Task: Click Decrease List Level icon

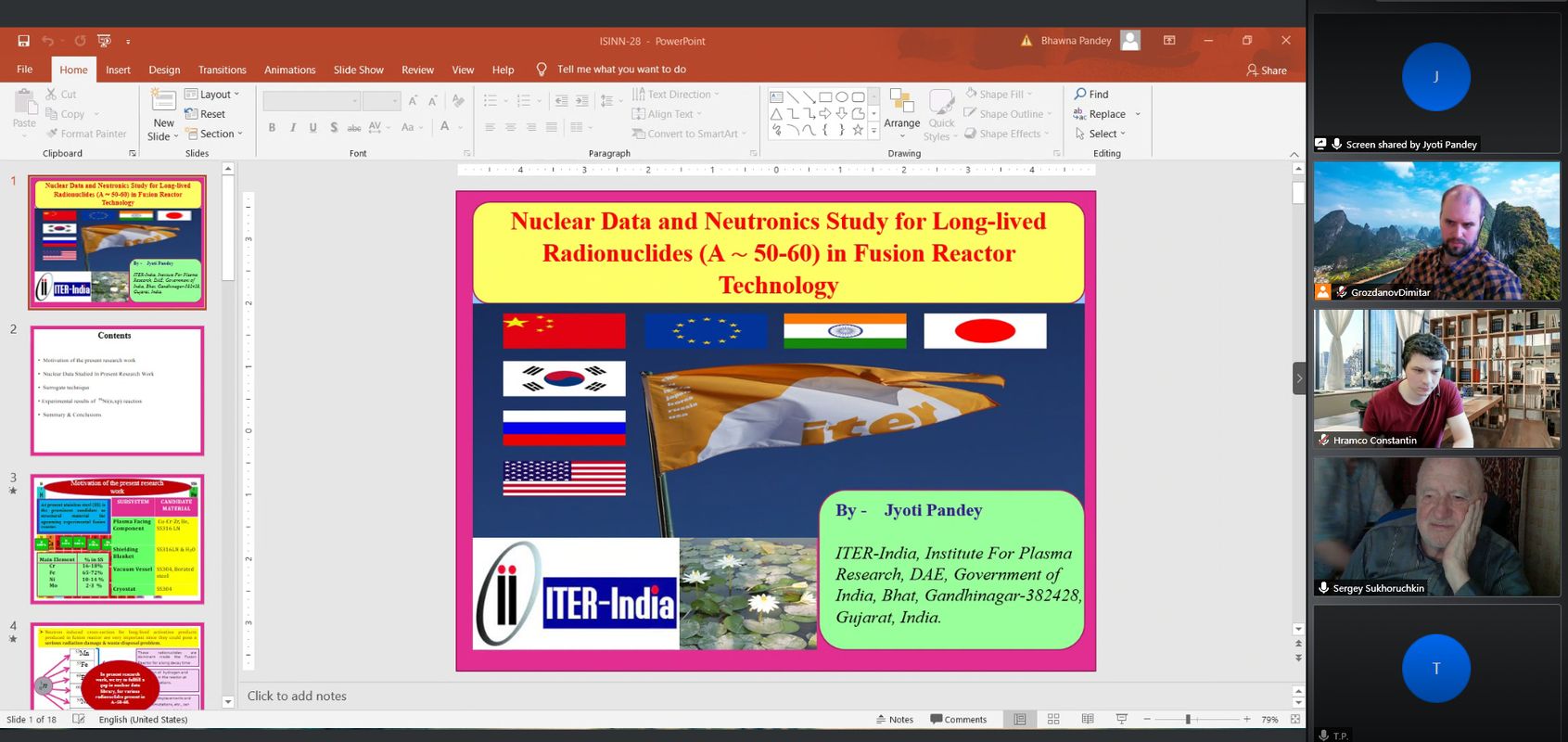Action: click(x=560, y=100)
